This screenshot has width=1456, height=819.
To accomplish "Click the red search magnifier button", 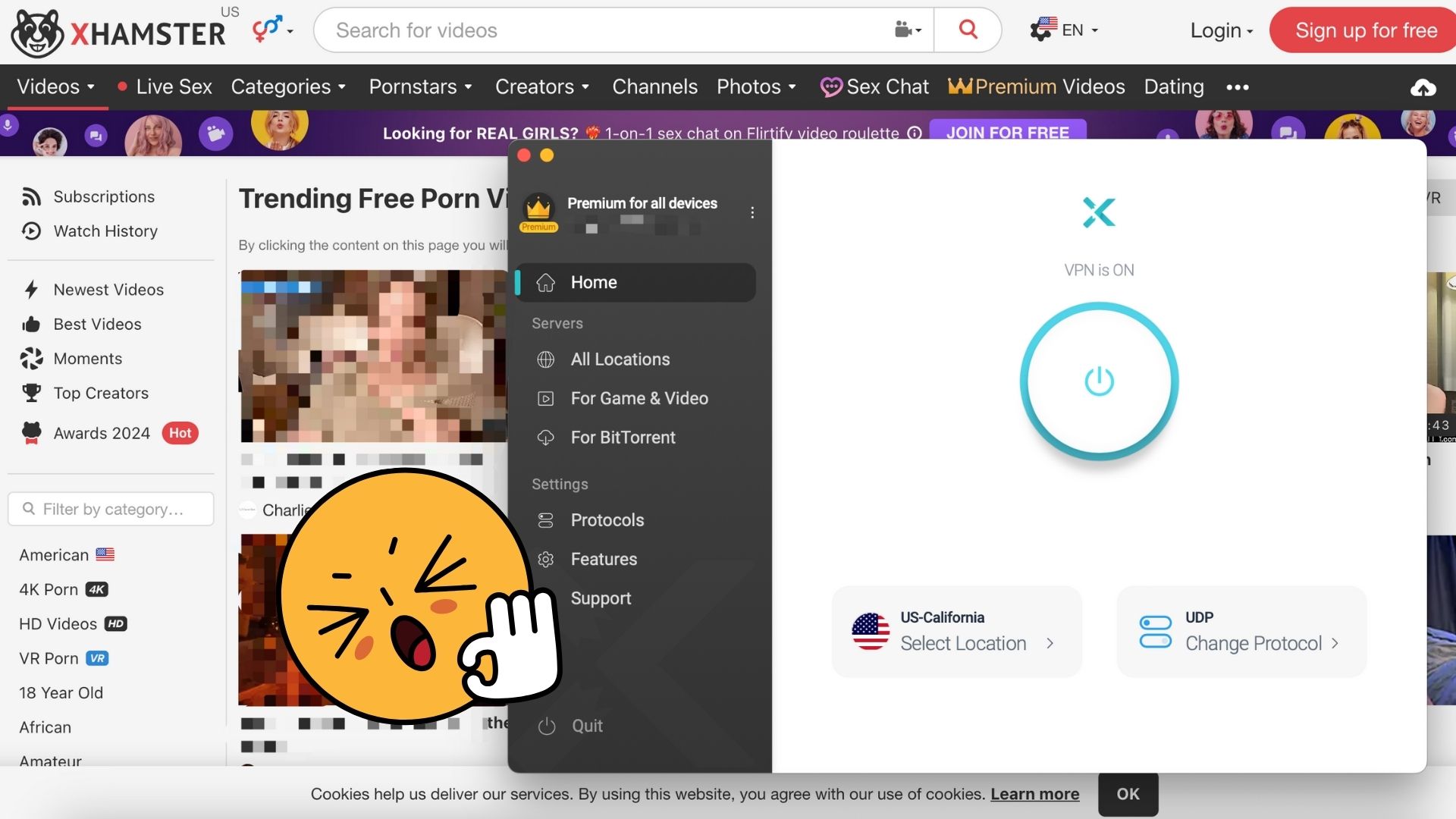I will [x=968, y=30].
